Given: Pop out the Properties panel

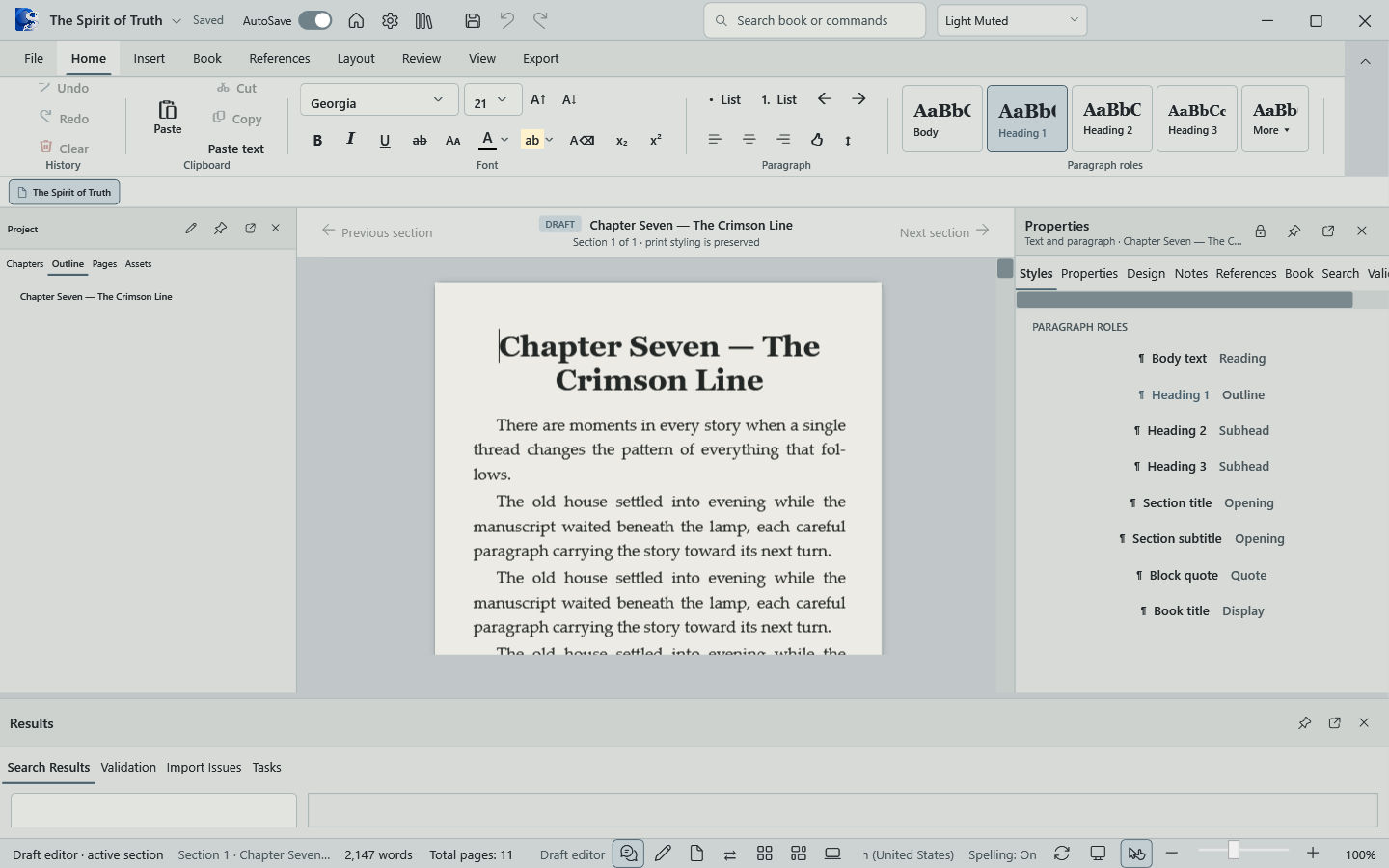Looking at the screenshot, I should [1328, 231].
